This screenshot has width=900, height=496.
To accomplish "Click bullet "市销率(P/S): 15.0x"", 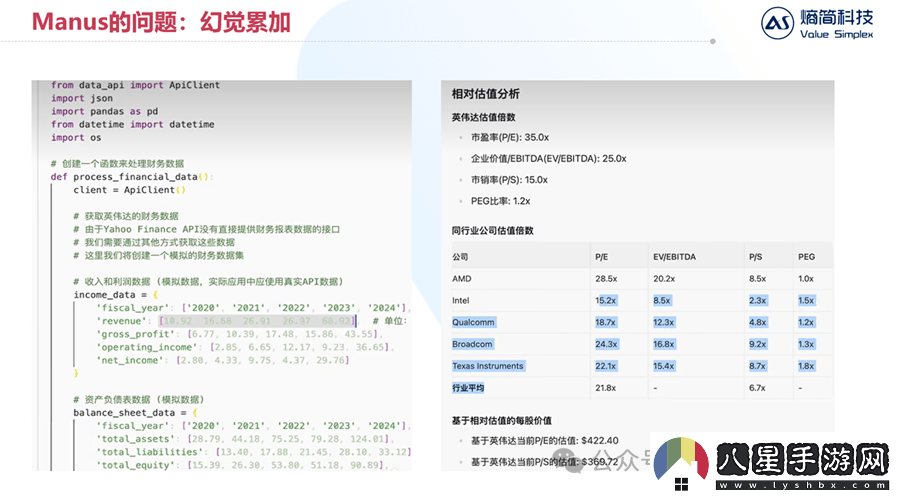I will point(509,180).
